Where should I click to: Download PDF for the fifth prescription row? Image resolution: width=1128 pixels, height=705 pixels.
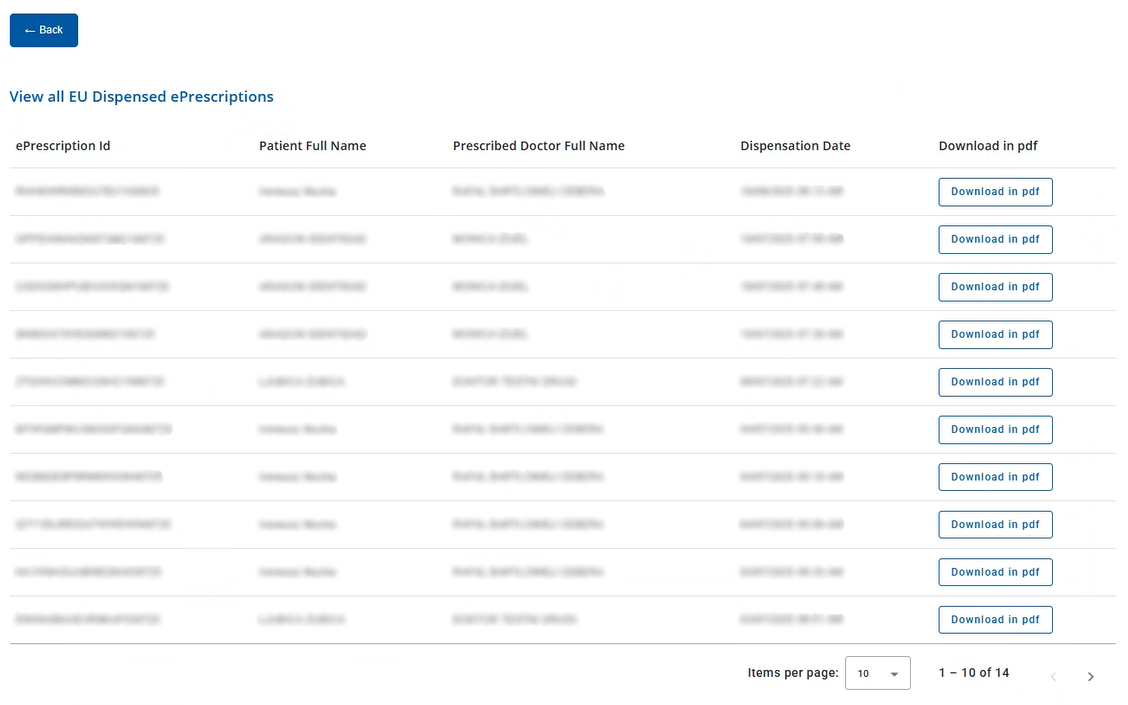point(994,382)
